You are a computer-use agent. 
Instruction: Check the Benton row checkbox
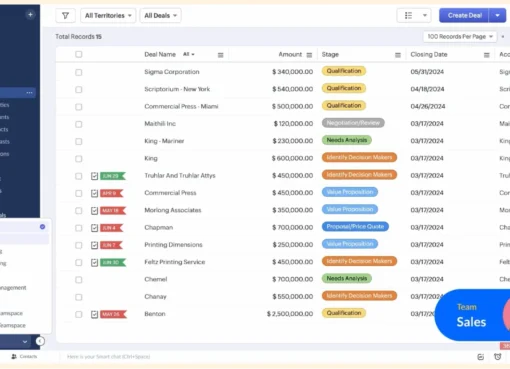(79, 314)
